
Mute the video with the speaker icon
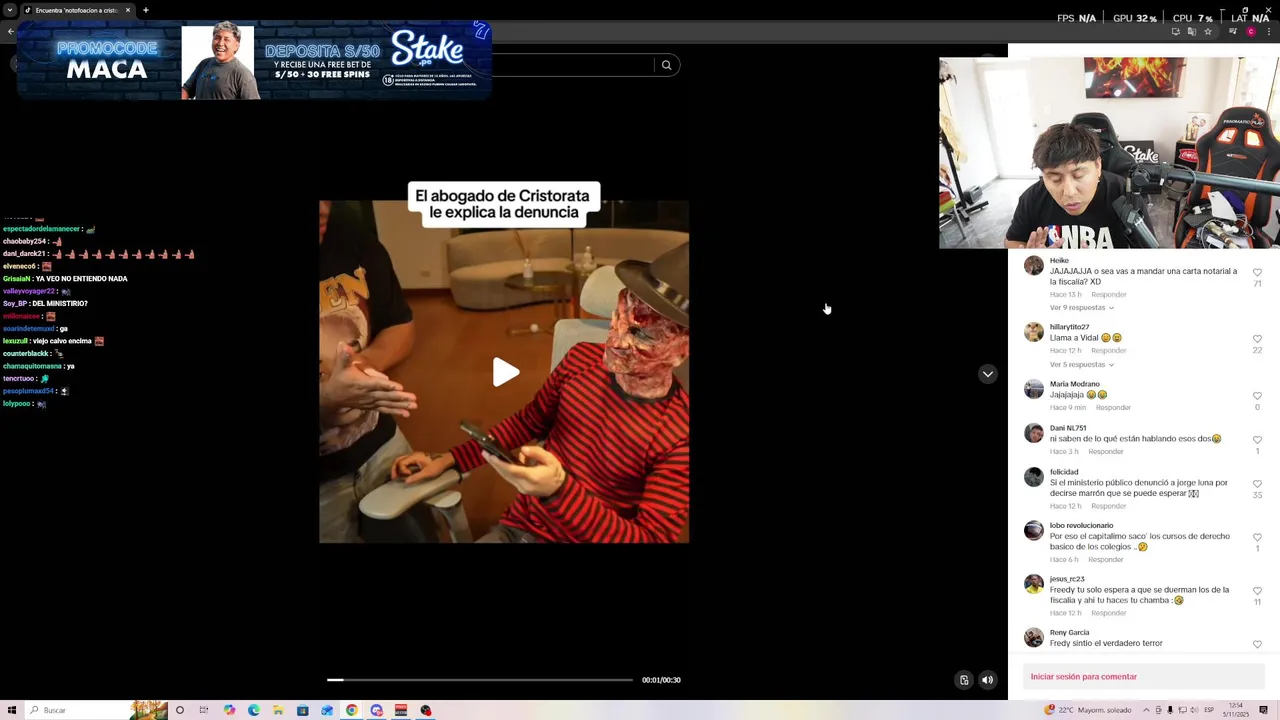click(x=988, y=680)
